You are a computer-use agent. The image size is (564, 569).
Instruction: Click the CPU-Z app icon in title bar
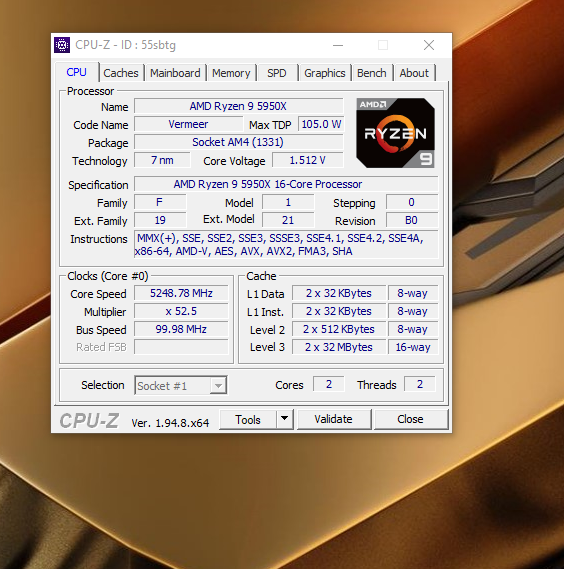click(62, 45)
